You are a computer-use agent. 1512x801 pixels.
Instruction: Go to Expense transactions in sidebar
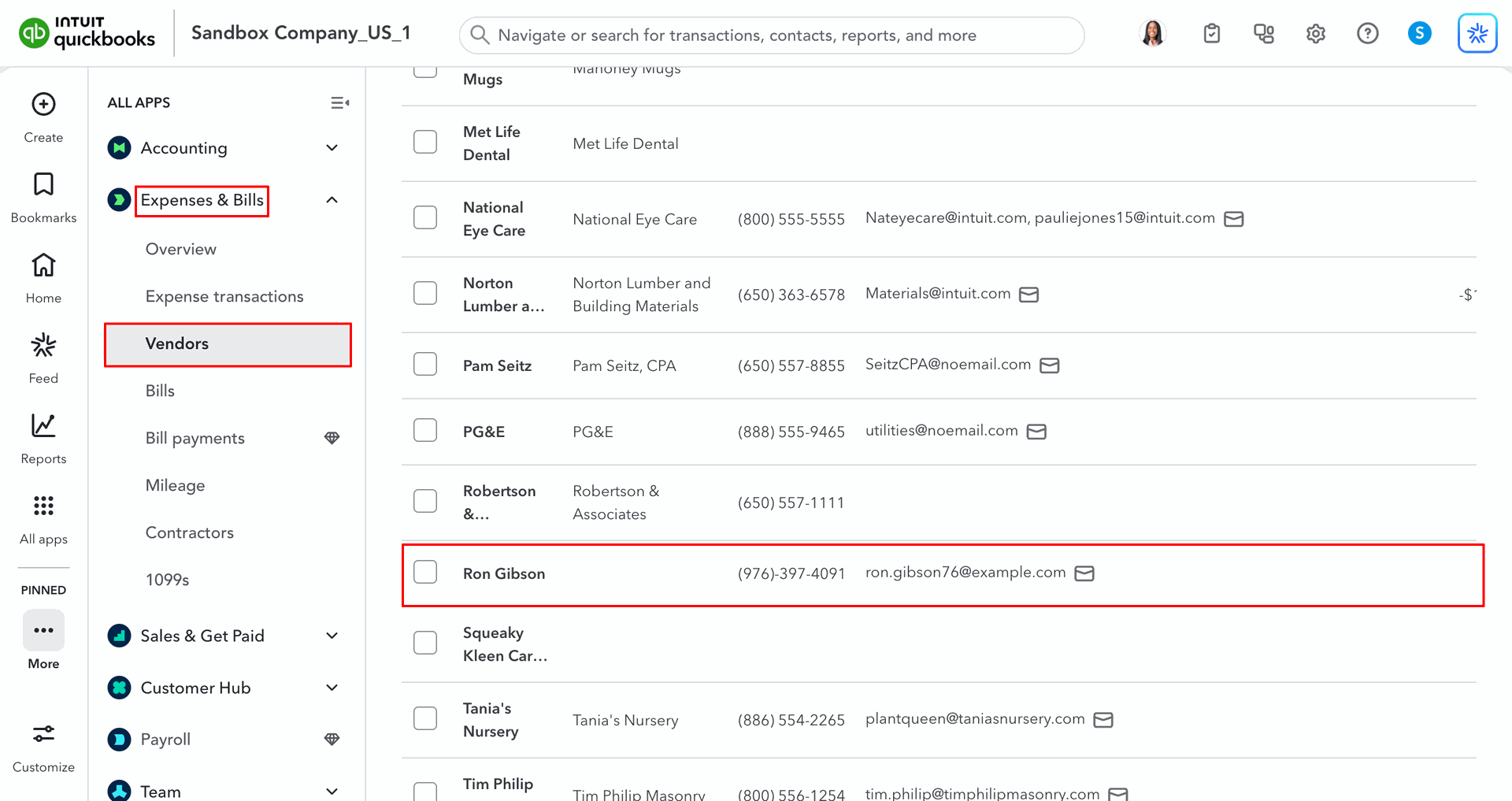(224, 296)
